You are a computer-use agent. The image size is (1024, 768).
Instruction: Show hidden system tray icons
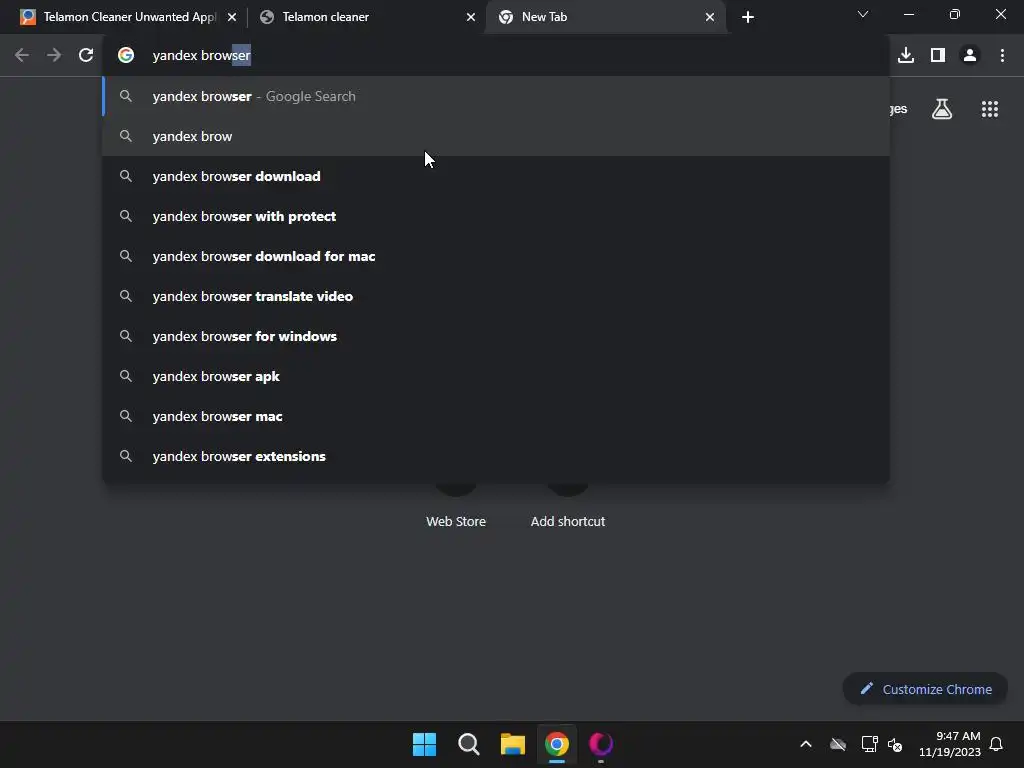pos(806,744)
